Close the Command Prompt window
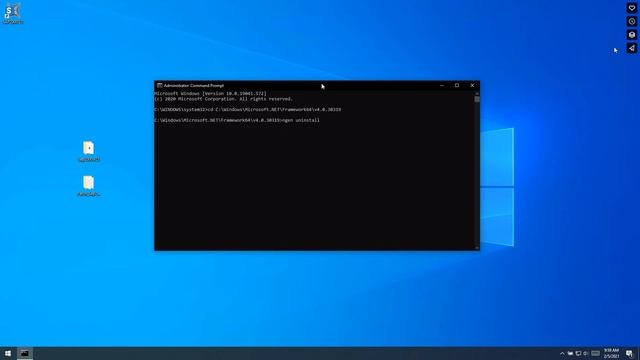 click(472, 86)
